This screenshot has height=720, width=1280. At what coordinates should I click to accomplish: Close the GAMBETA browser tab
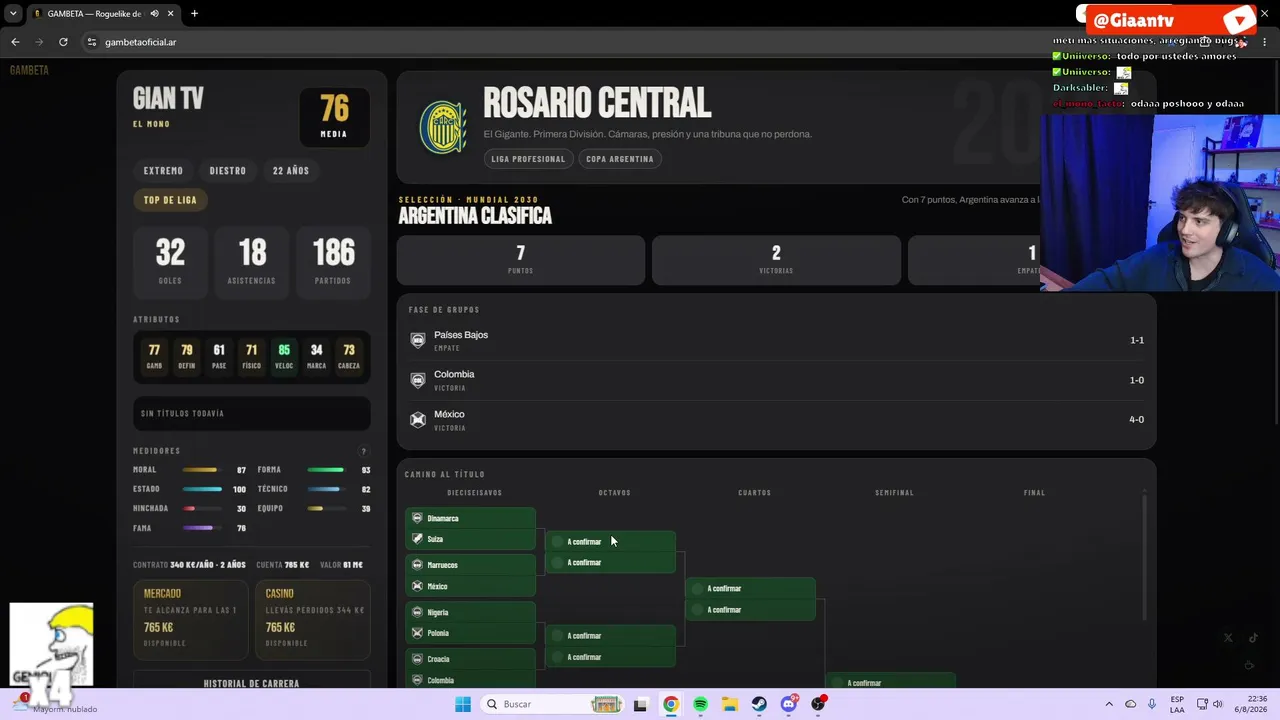171,13
